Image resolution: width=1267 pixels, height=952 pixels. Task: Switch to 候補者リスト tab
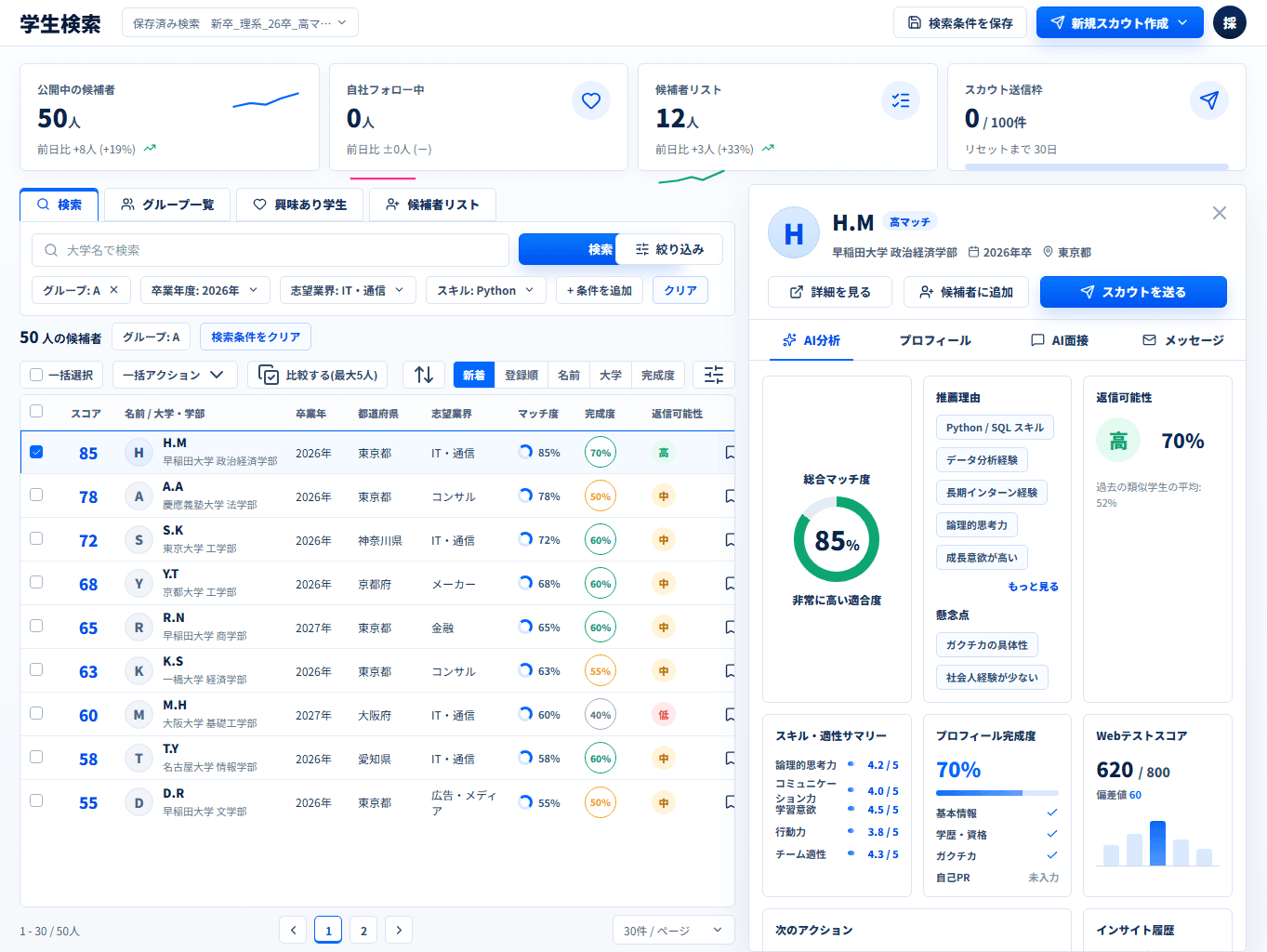point(432,205)
